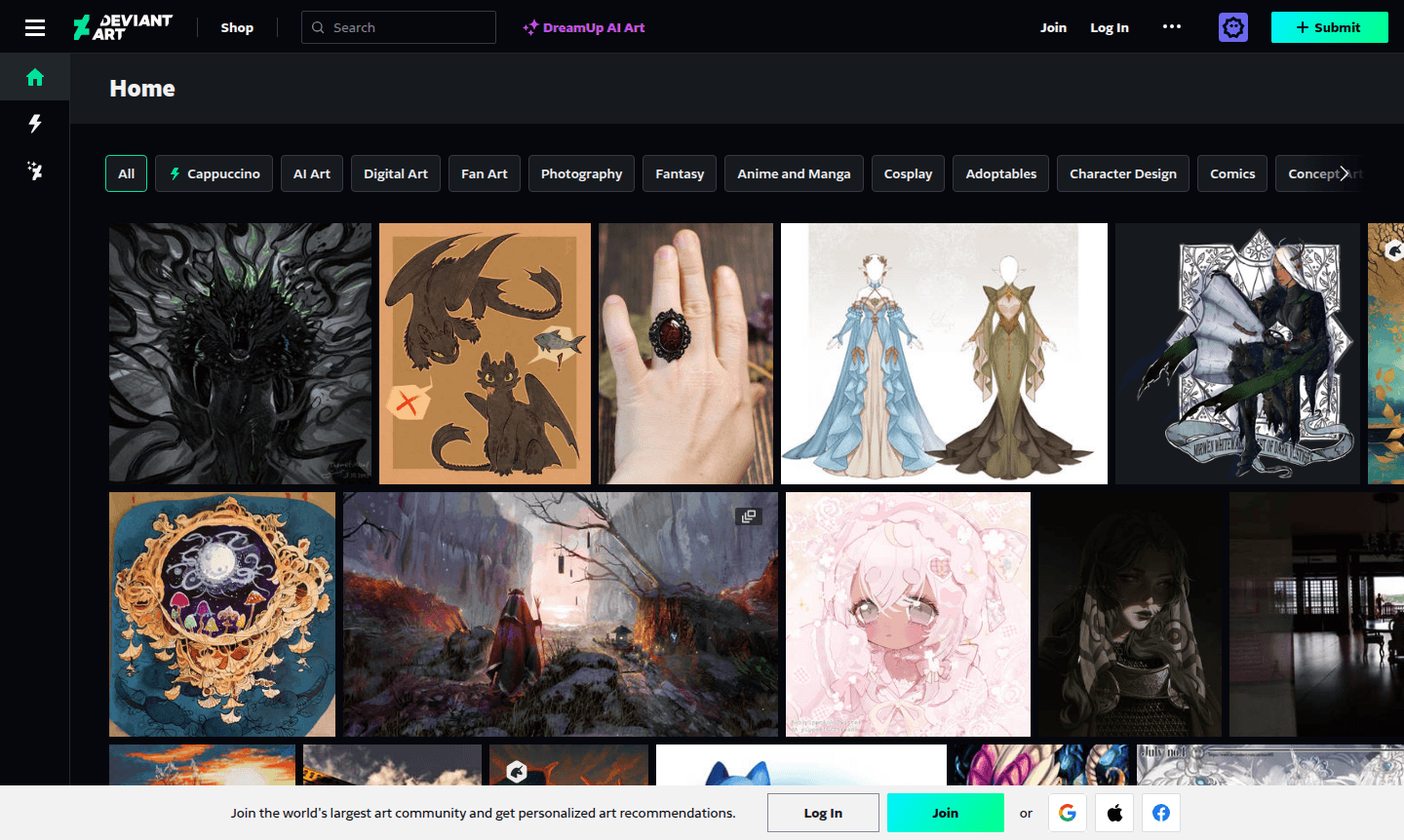Click the search magnifier icon
The width and height of the screenshot is (1404, 840).
coord(318,26)
